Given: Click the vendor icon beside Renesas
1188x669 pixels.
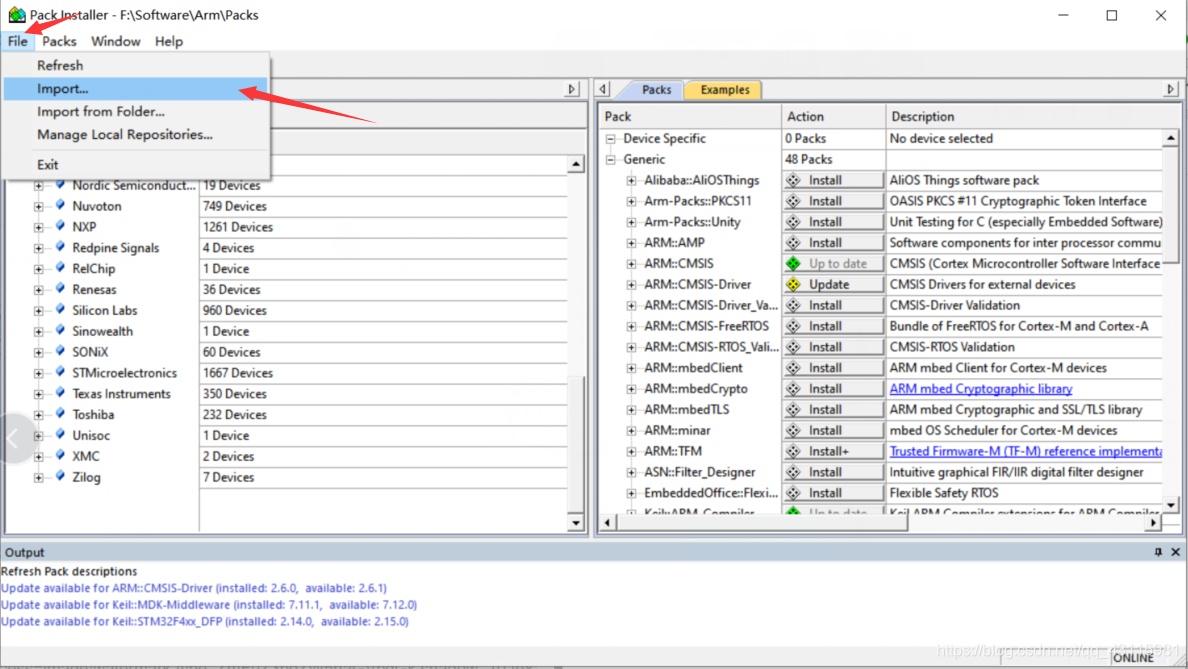Looking at the screenshot, I should [61, 289].
